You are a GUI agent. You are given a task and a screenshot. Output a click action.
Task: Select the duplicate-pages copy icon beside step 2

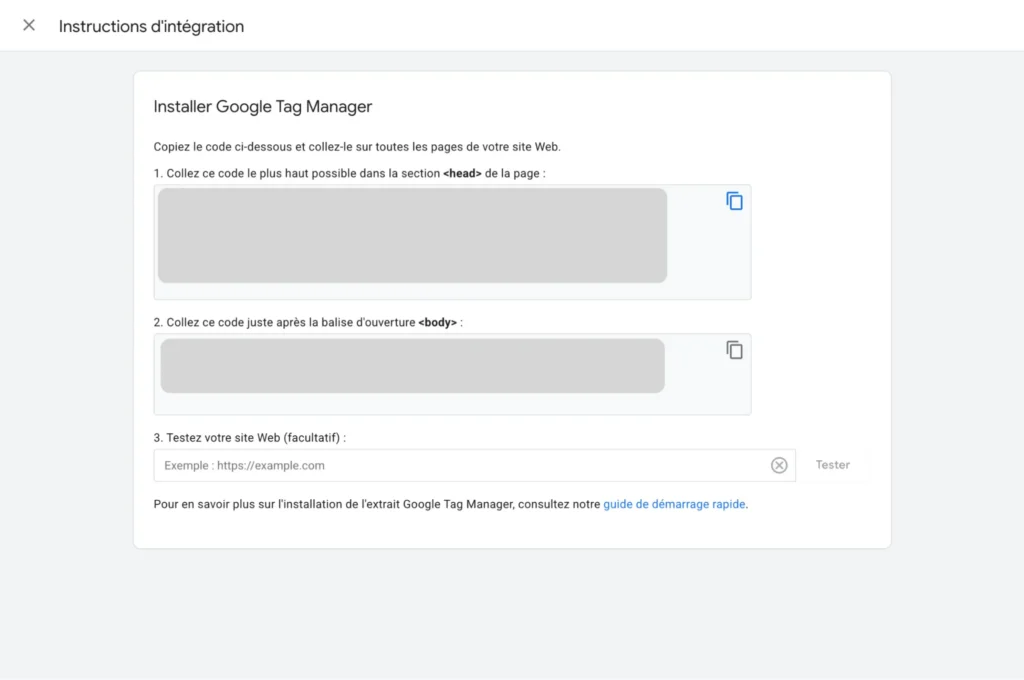[x=735, y=350]
